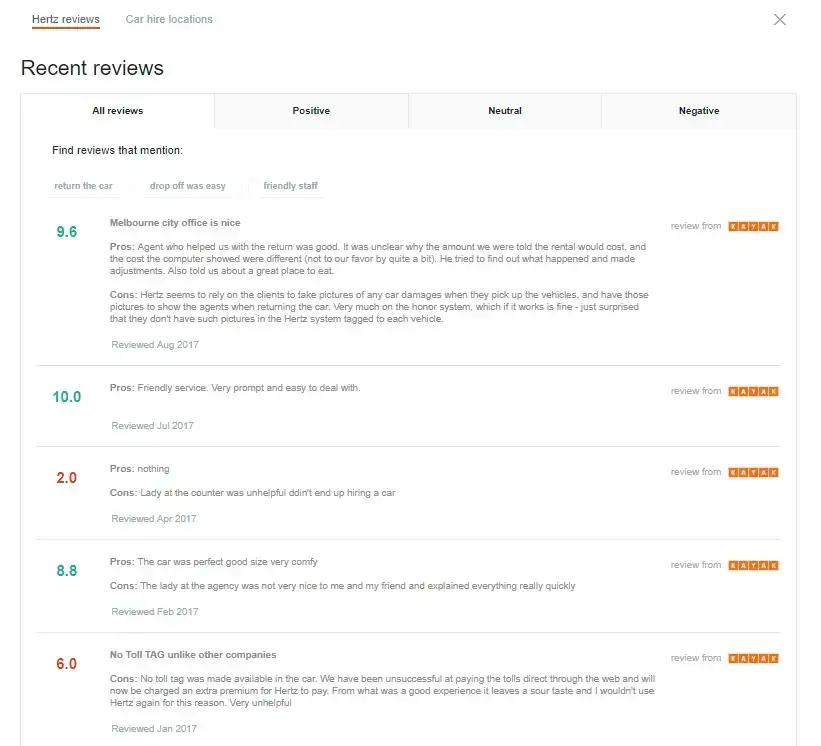Filter by 'return the car' tag
This screenshot has height=746, width=821.
click(83, 186)
